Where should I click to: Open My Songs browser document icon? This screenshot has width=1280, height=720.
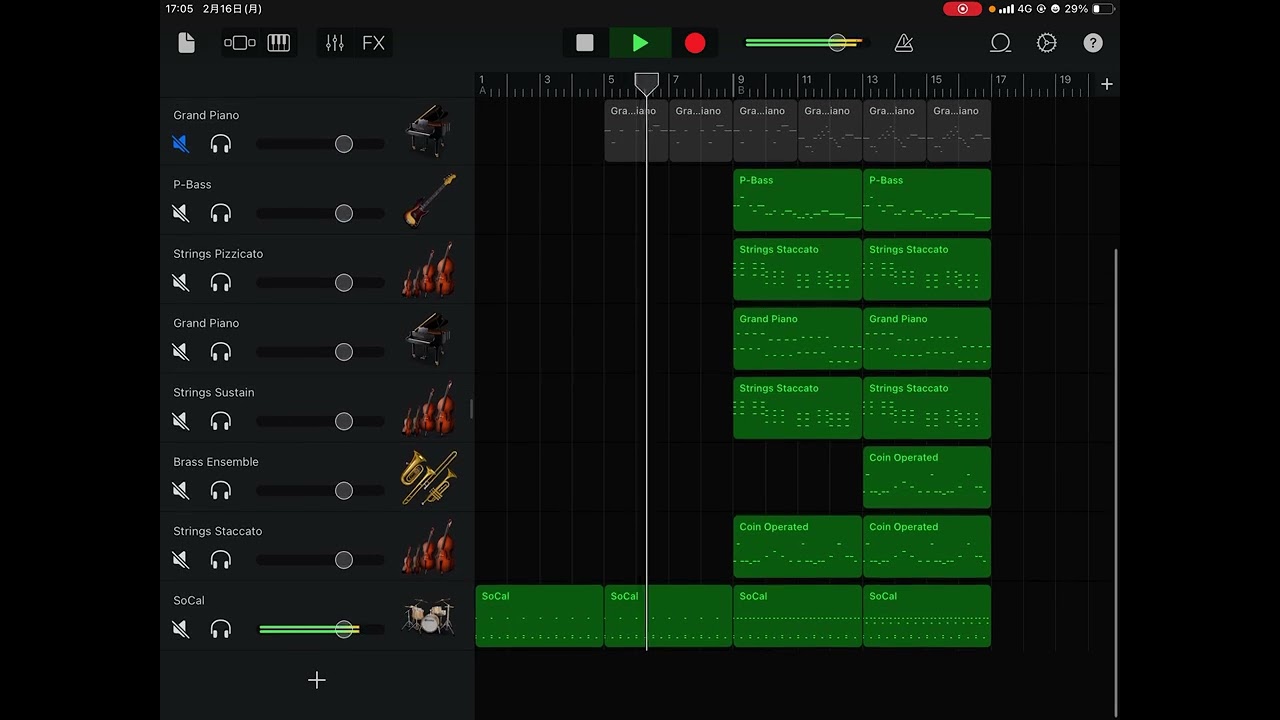pyautogui.click(x=186, y=43)
